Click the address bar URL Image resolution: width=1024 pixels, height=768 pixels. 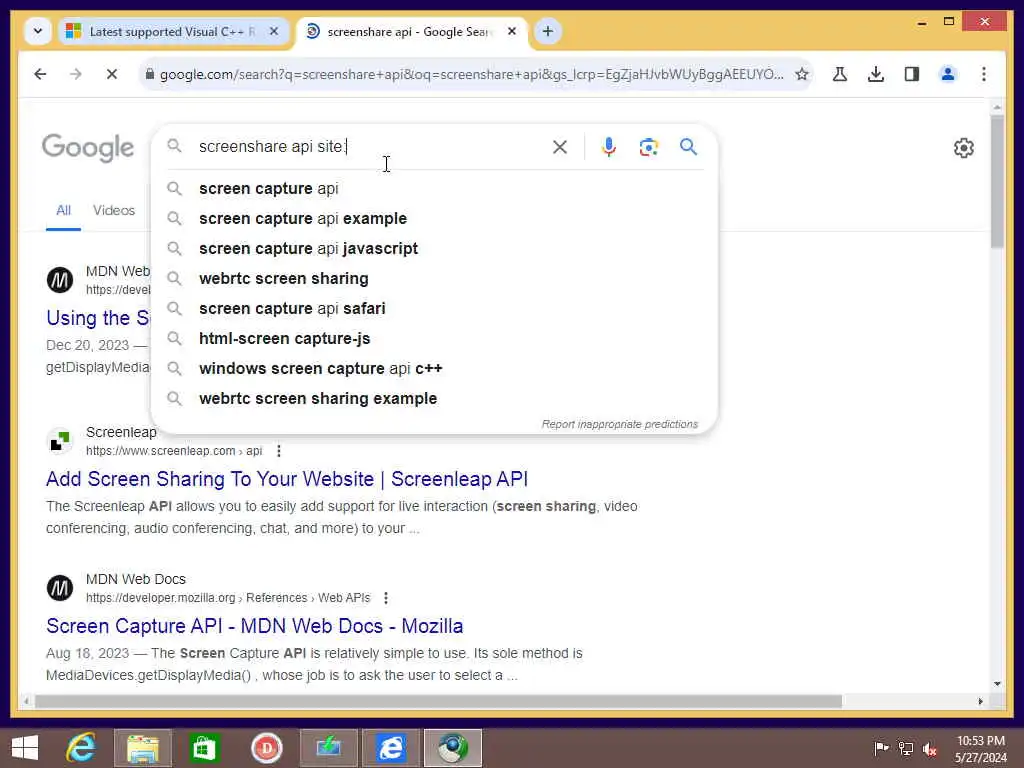pyautogui.click(x=472, y=74)
